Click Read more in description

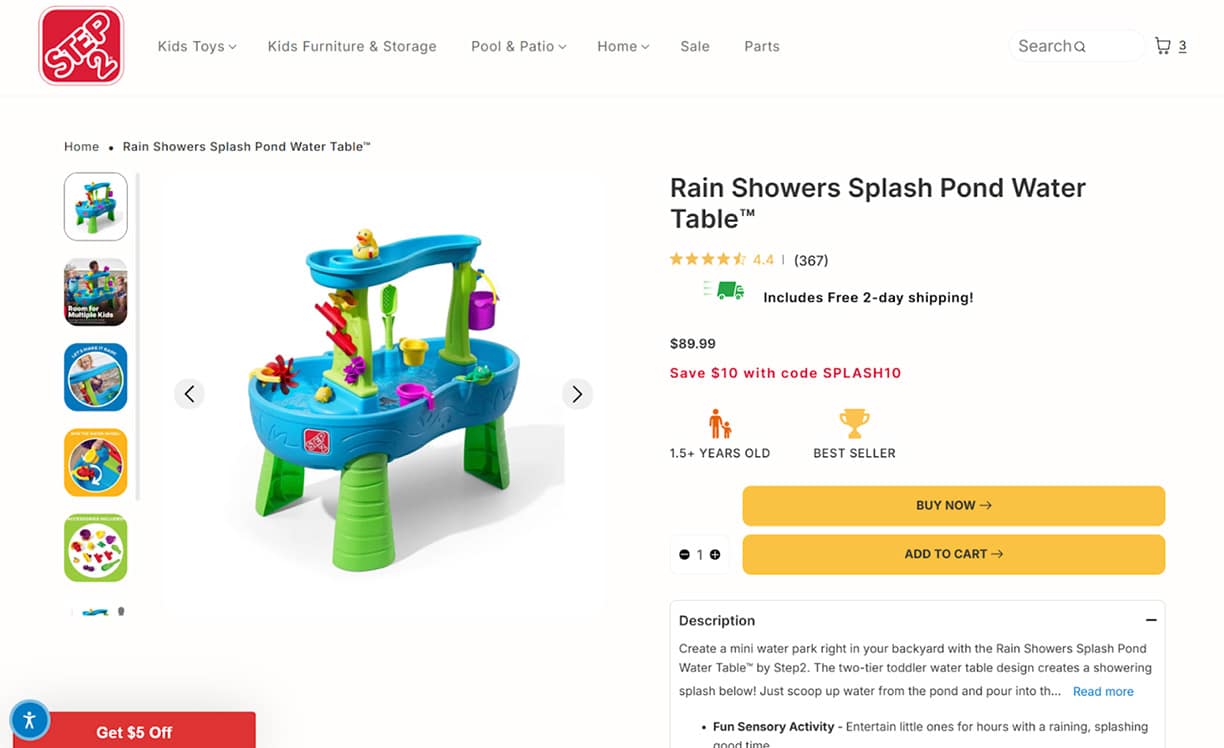pos(1103,691)
